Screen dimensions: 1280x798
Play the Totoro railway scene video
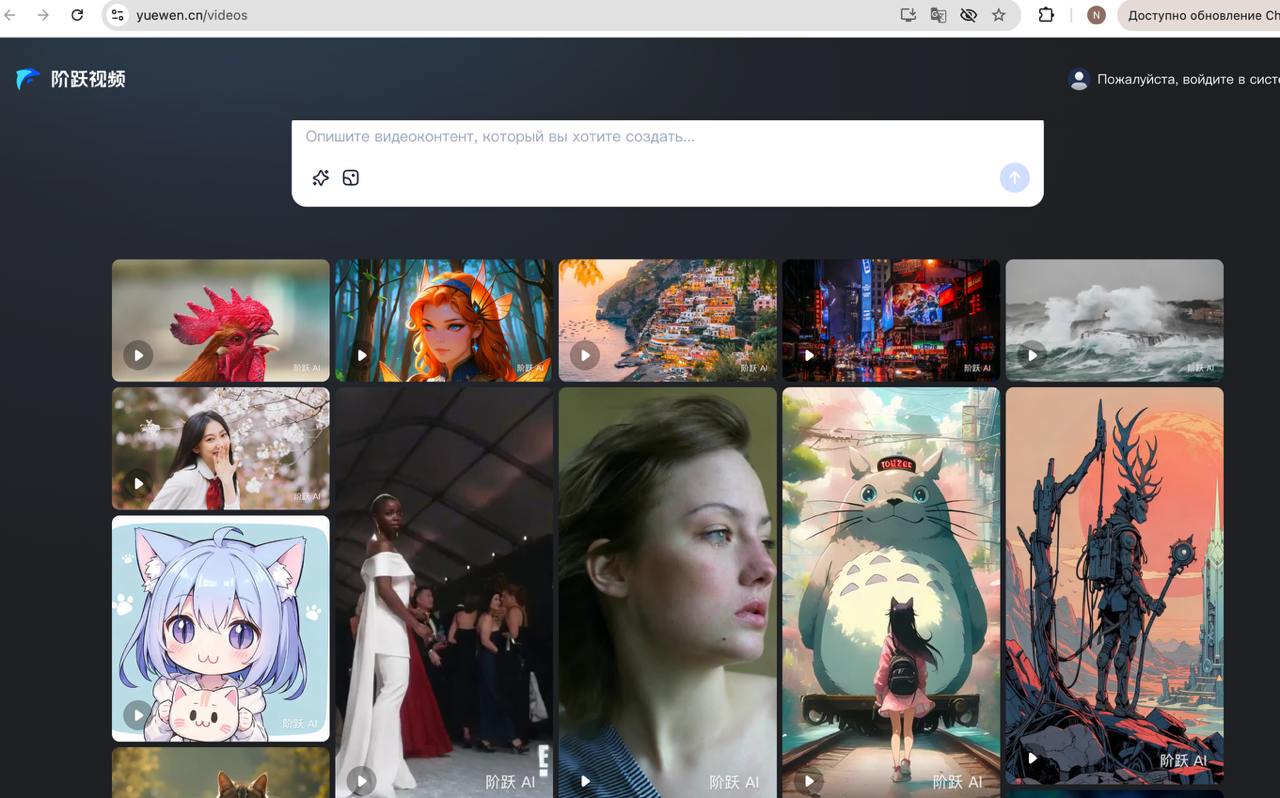809,782
